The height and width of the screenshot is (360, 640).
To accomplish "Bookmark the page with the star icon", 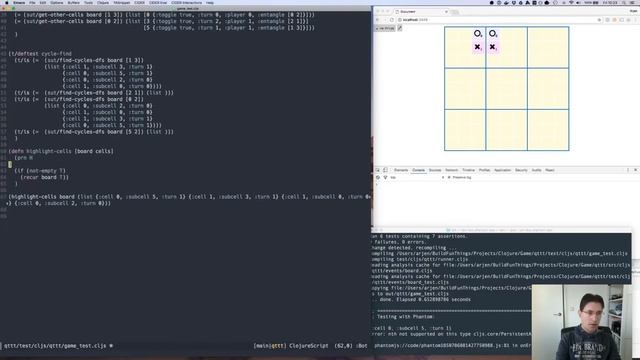I will click(599, 20).
